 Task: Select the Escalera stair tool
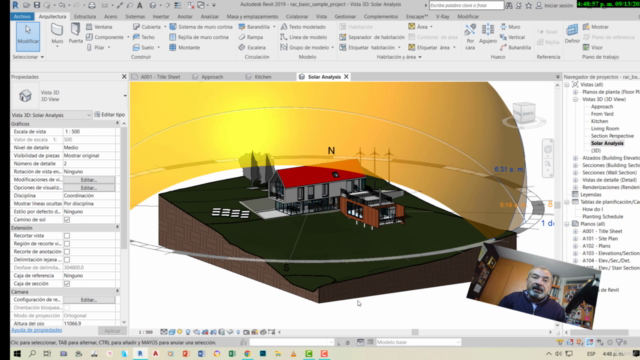coord(252,47)
